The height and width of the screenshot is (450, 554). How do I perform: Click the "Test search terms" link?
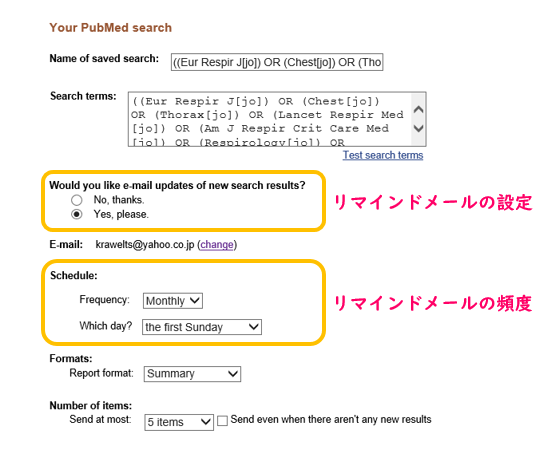pos(383,155)
